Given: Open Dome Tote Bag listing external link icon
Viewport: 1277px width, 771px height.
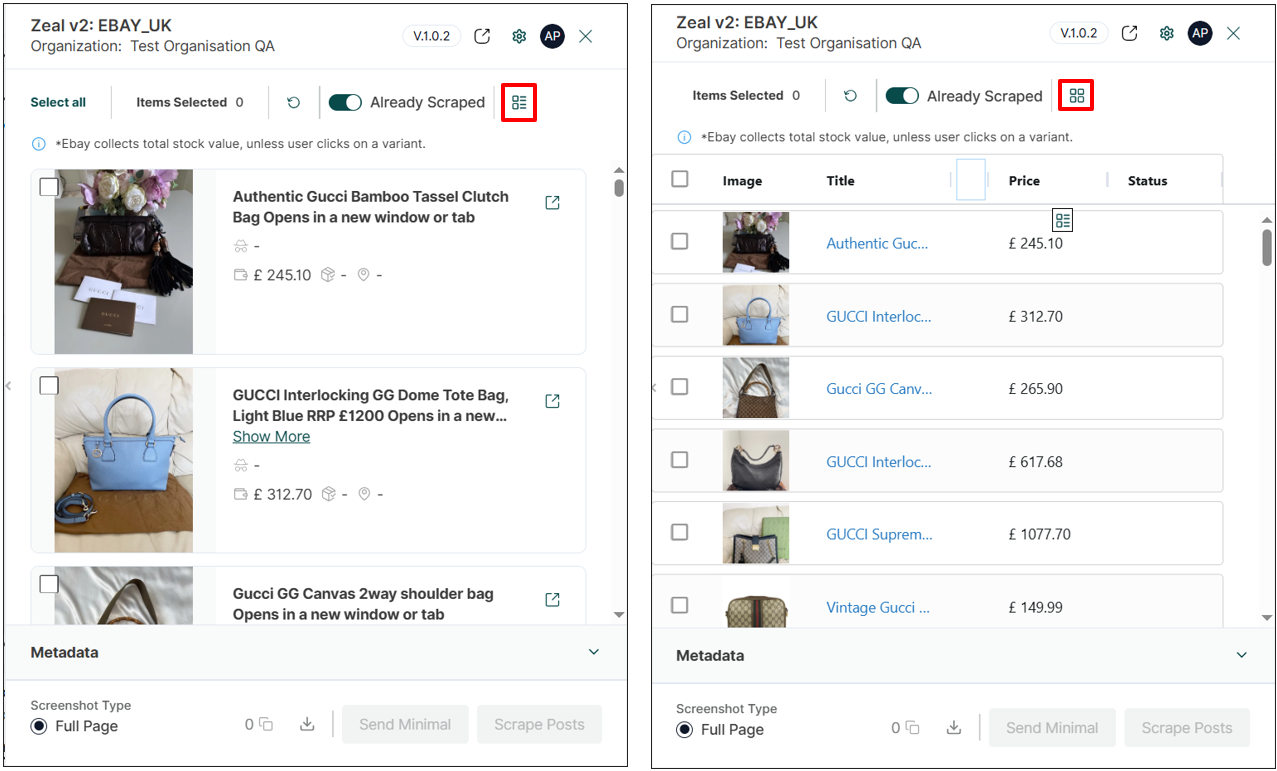Looking at the screenshot, I should click(x=552, y=401).
